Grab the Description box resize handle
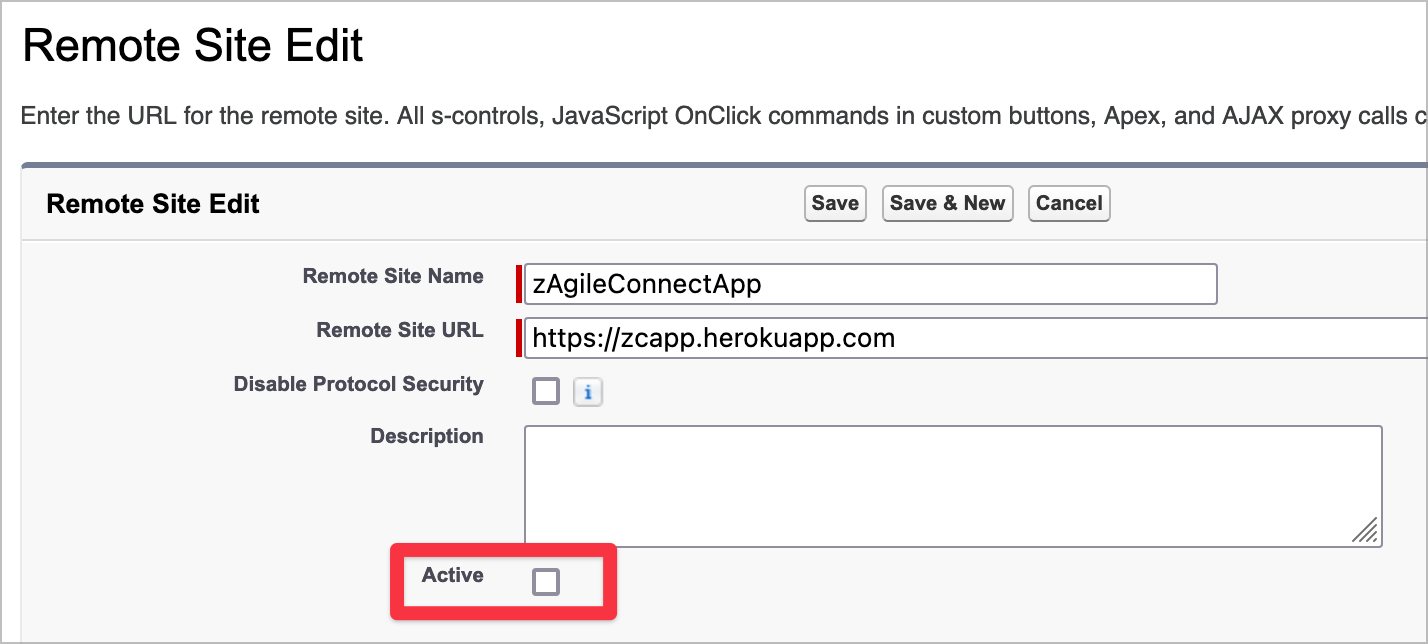The width and height of the screenshot is (1428, 644). (1366, 530)
